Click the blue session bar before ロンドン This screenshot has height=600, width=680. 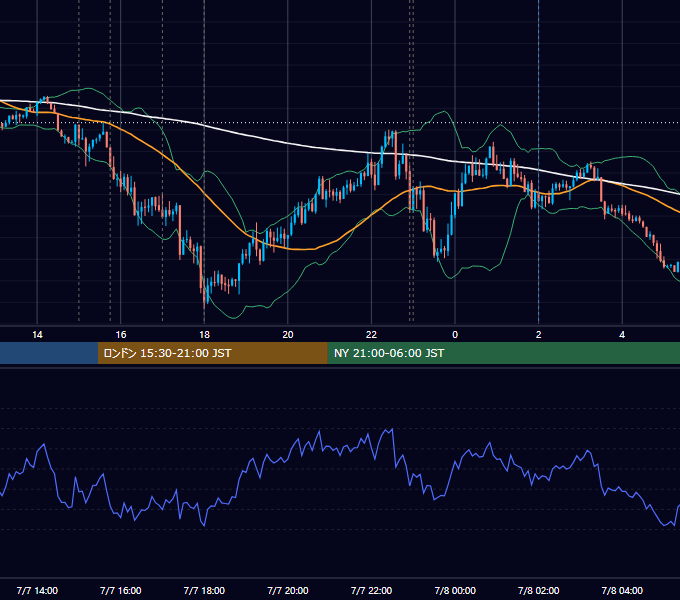[49, 353]
